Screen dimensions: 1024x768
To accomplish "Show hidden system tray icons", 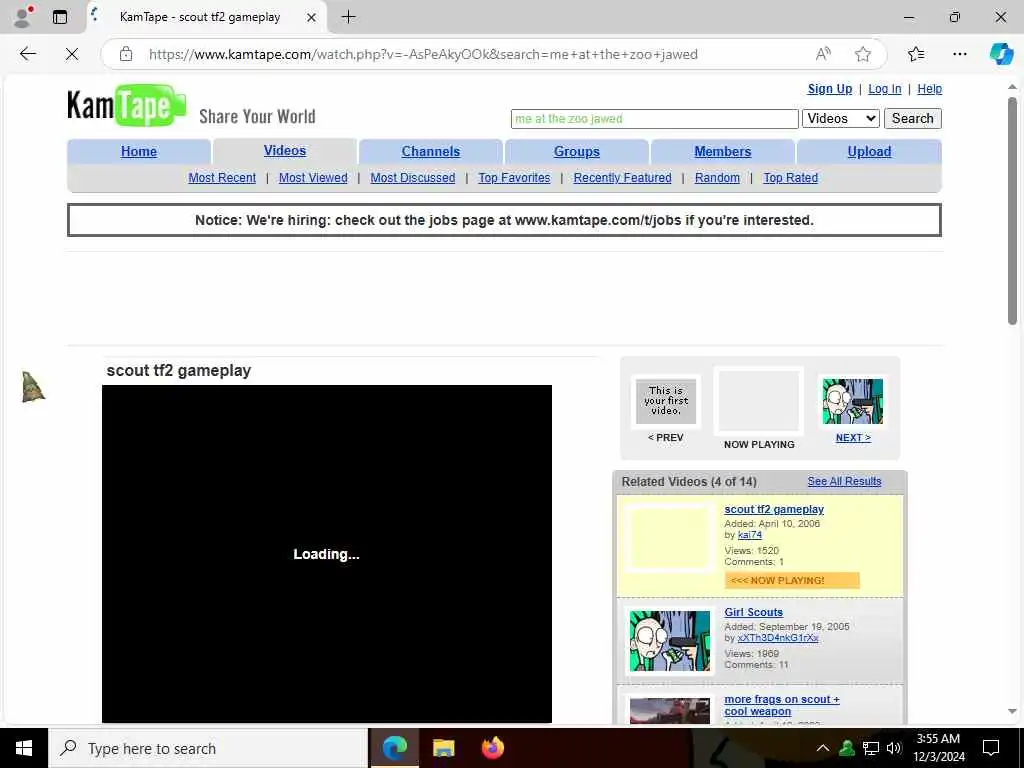I will [823, 748].
